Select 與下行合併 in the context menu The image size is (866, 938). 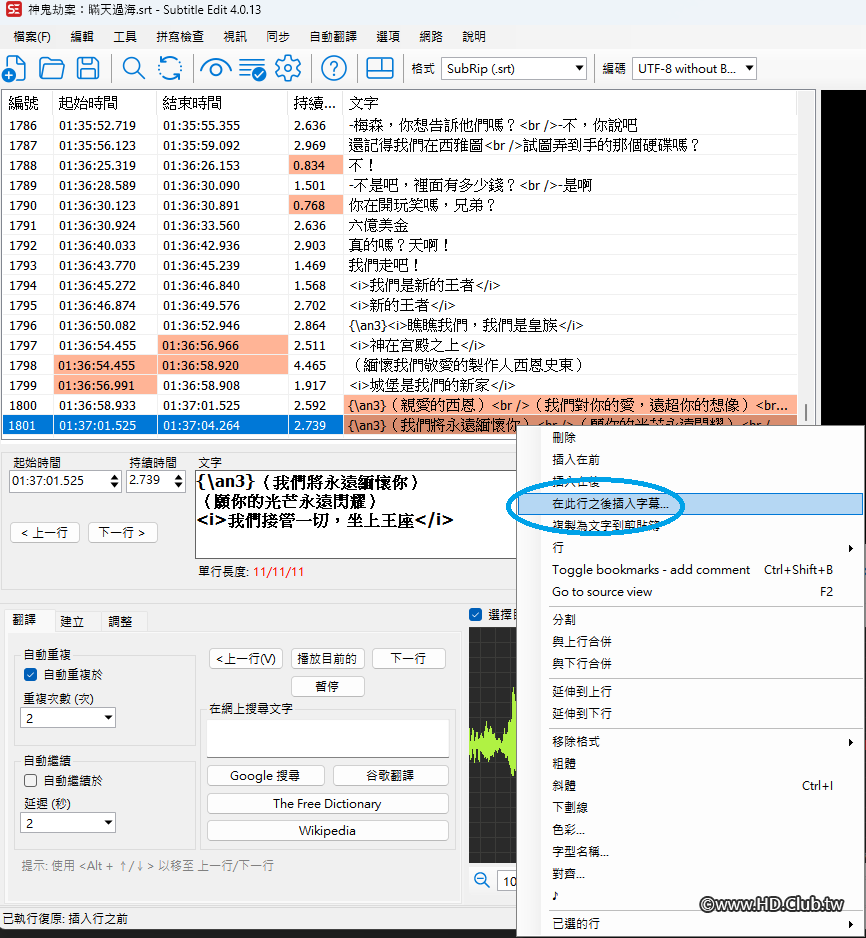click(x=691, y=663)
